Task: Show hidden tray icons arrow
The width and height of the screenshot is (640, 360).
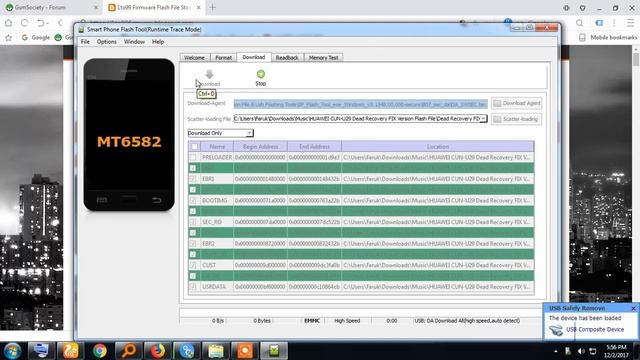Action: [556, 351]
